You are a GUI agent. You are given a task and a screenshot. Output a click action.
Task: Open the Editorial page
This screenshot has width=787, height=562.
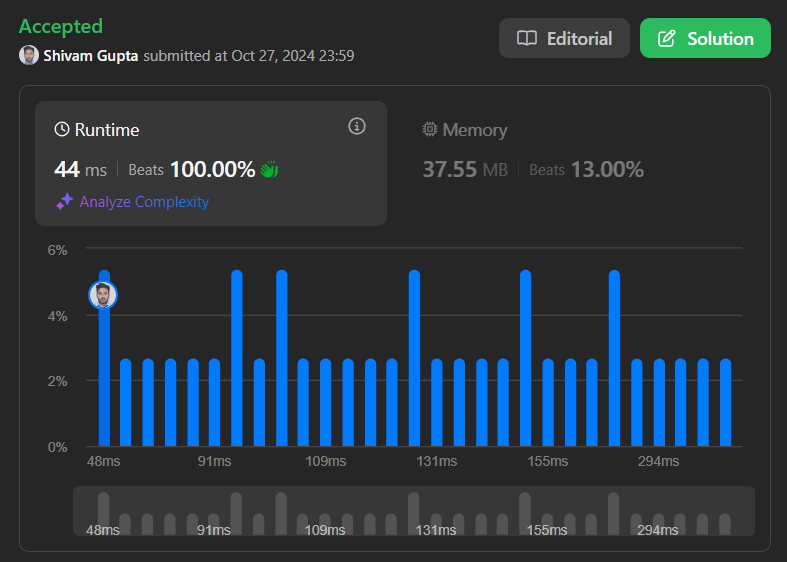click(564, 38)
